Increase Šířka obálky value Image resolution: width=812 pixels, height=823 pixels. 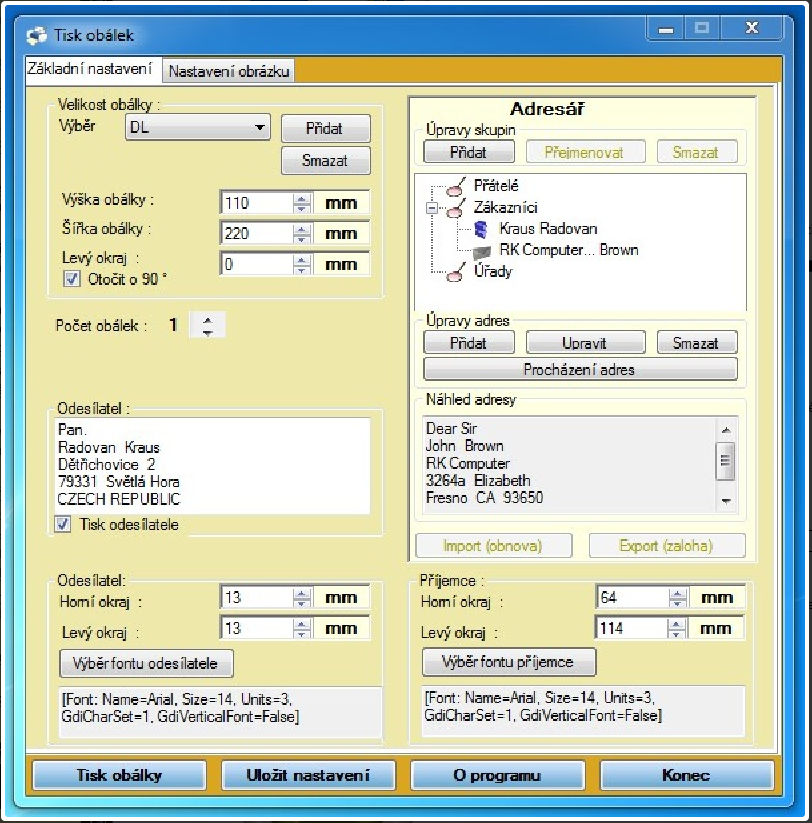[302, 229]
